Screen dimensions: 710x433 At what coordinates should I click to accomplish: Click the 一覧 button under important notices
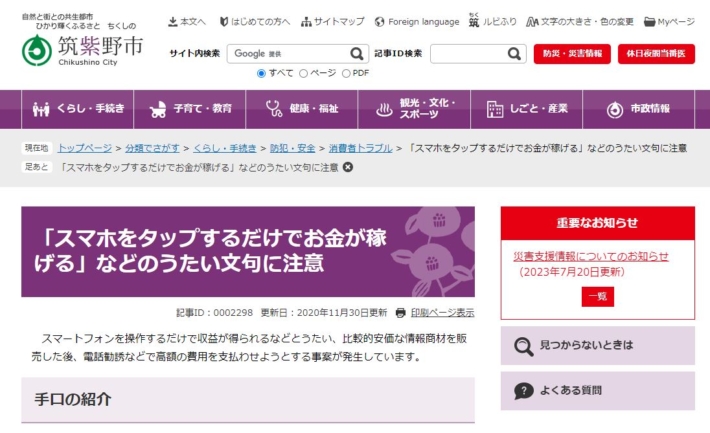coord(598,297)
